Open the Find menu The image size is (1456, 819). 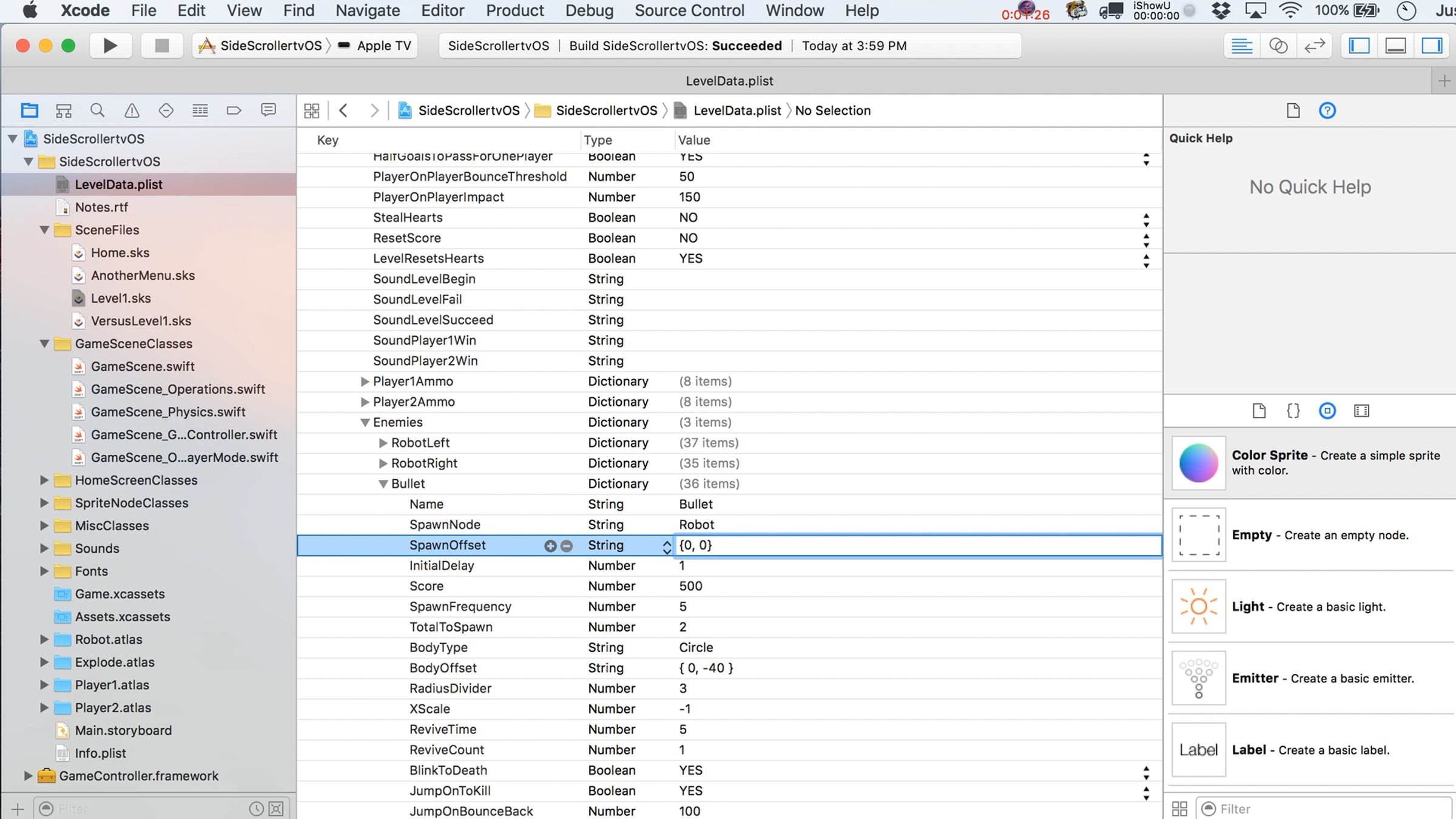click(298, 11)
